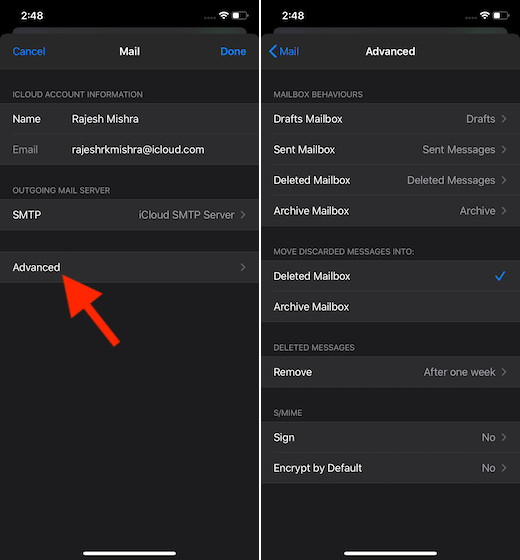This screenshot has height=560, width=520.
Task: Tap the battery icon in right status bar
Action: tap(501, 15)
